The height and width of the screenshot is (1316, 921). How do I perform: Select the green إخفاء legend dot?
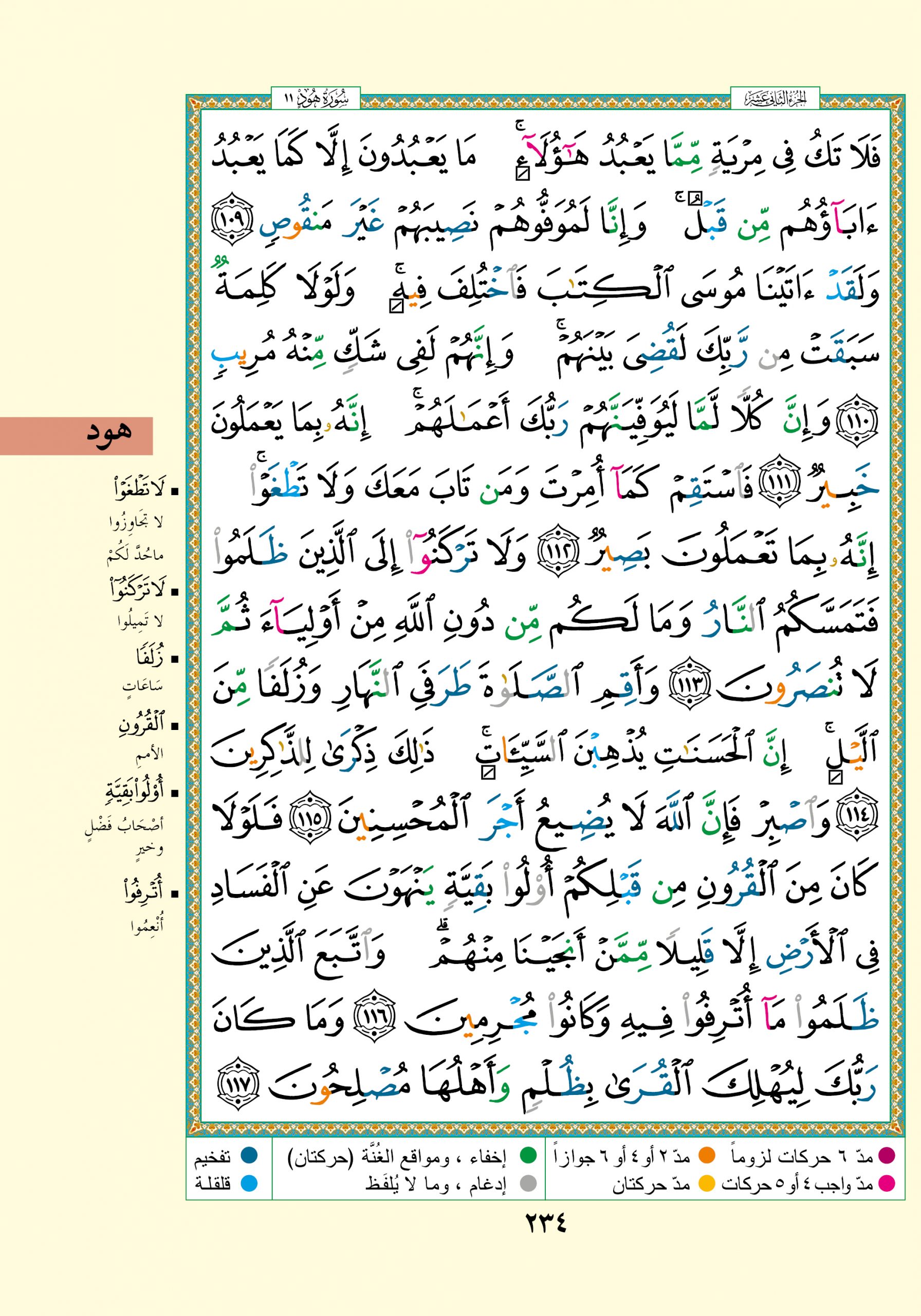coord(527,1157)
